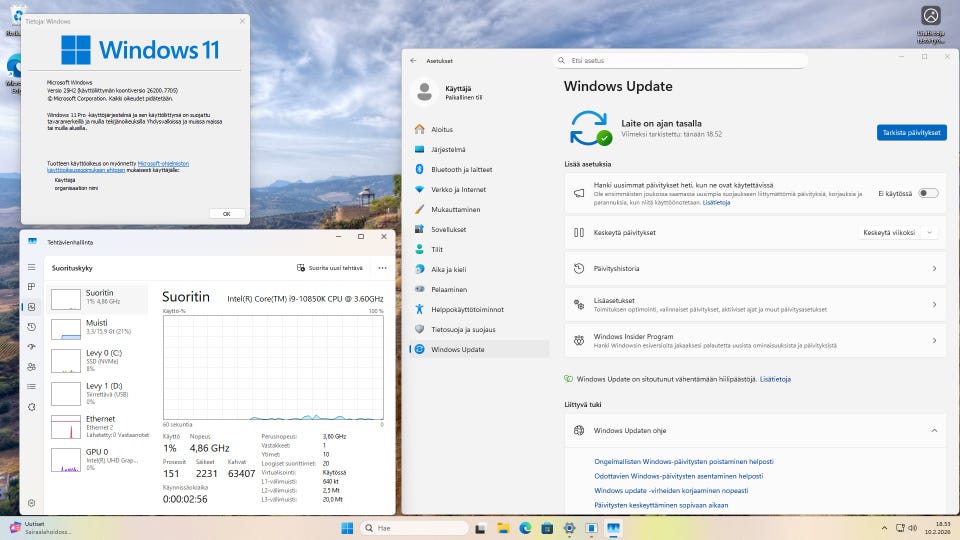Open Lisäasetukset advanced options row
The width and height of the screenshot is (960, 540).
pyautogui.click(x=755, y=304)
